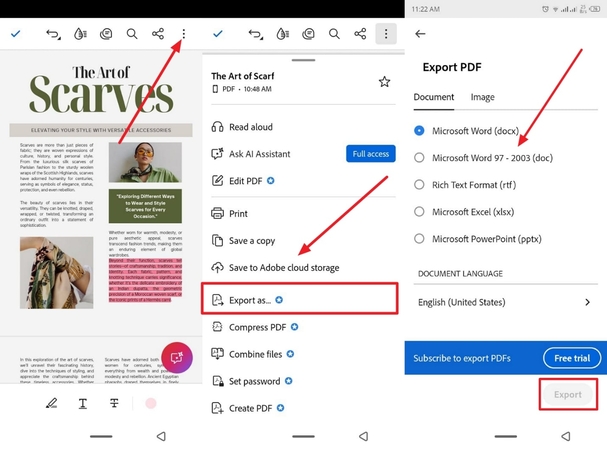The image size is (607, 450).
Task: Tap the undo icon in the middle screen toolbar
Action: 255,34
